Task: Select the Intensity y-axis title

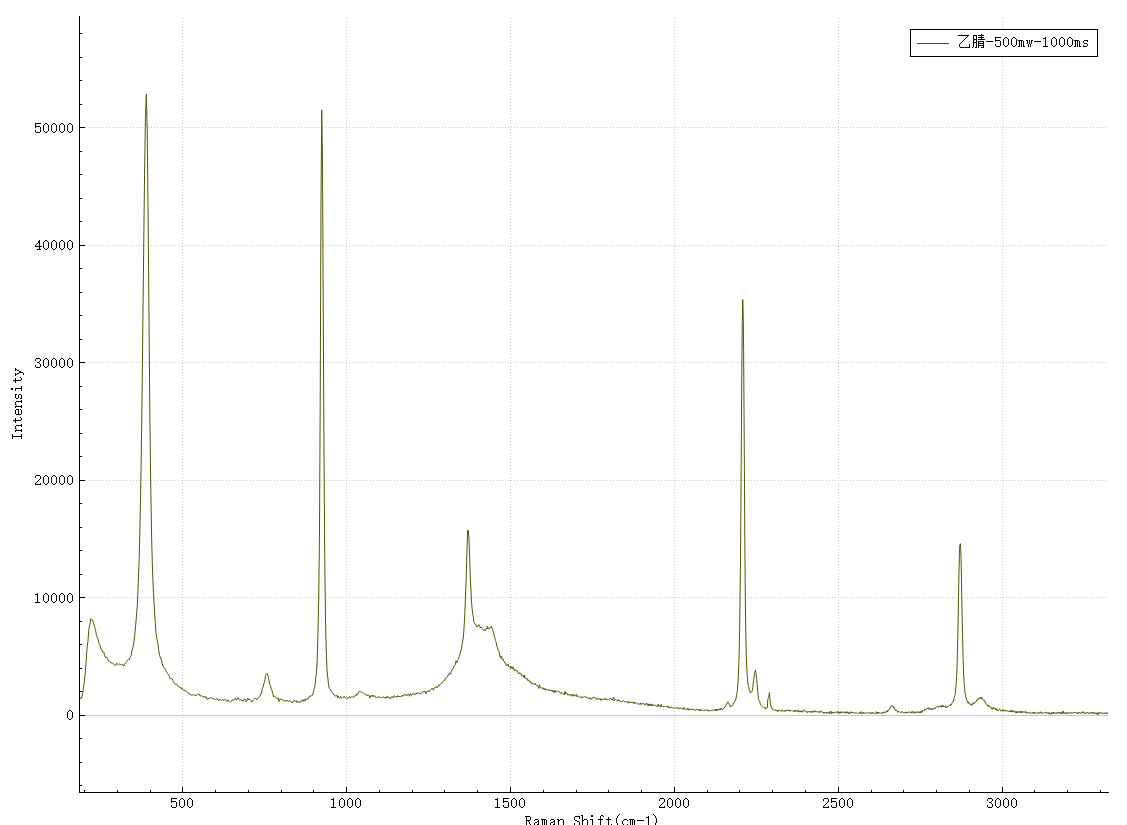Action: click(x=17, y=403)
